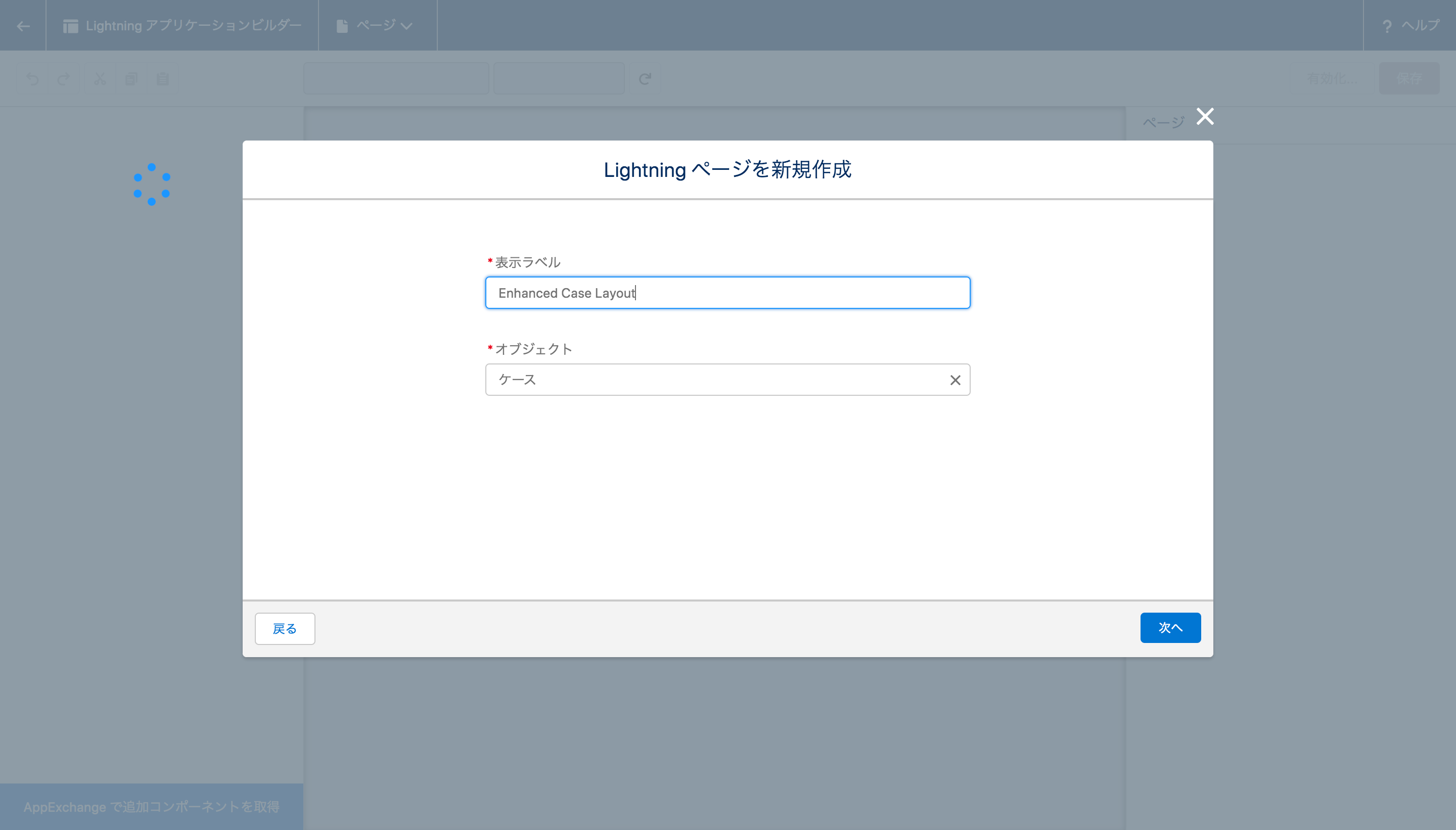Click the cut scissors icon
Image resolution: width=1456 pixels, height=830 pixels.
[x=100, y=79]
